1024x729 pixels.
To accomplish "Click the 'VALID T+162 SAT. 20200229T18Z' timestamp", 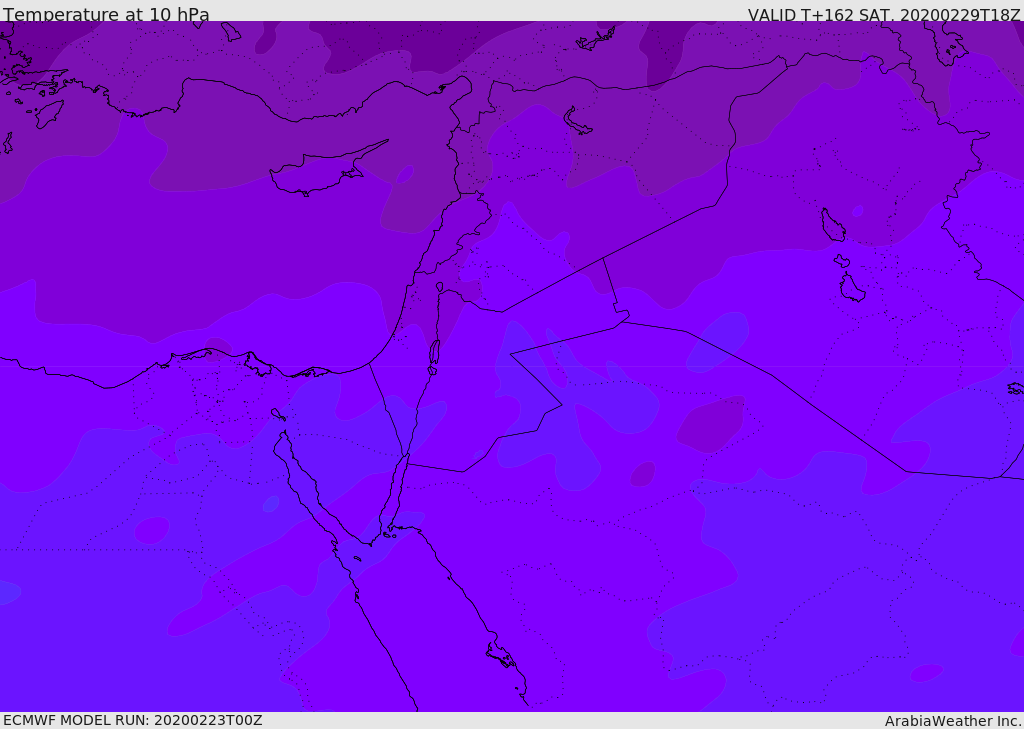I will 884,14.
